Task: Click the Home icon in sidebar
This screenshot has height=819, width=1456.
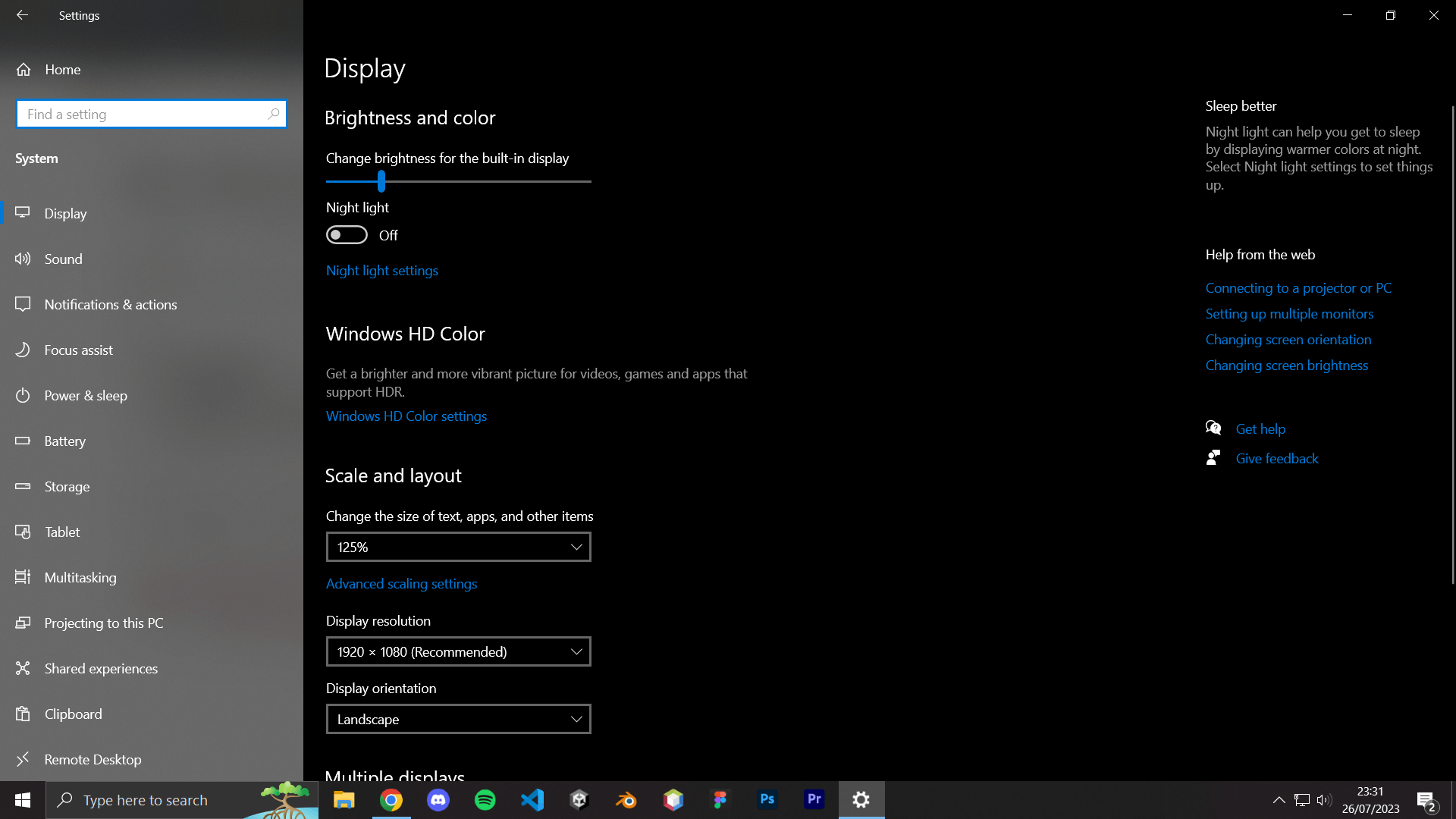Action: (x=24, y=70)
